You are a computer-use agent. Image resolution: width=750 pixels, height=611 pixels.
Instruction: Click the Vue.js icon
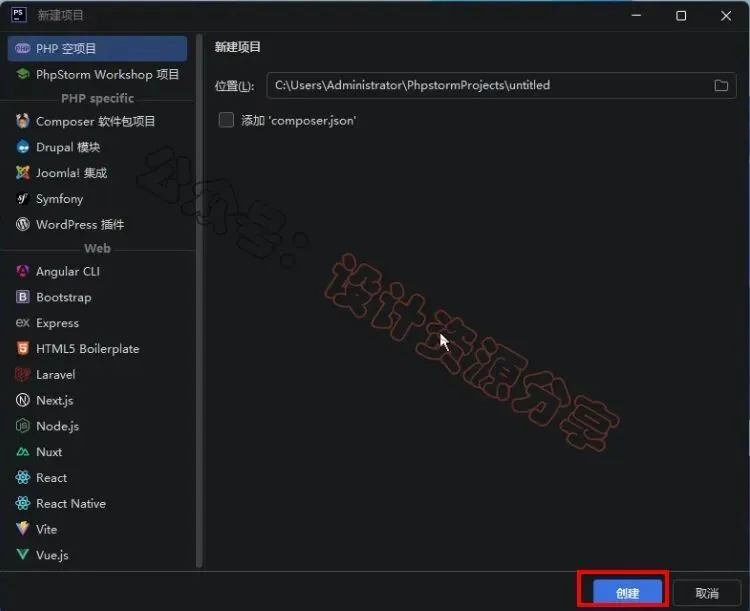click(22, 555)
